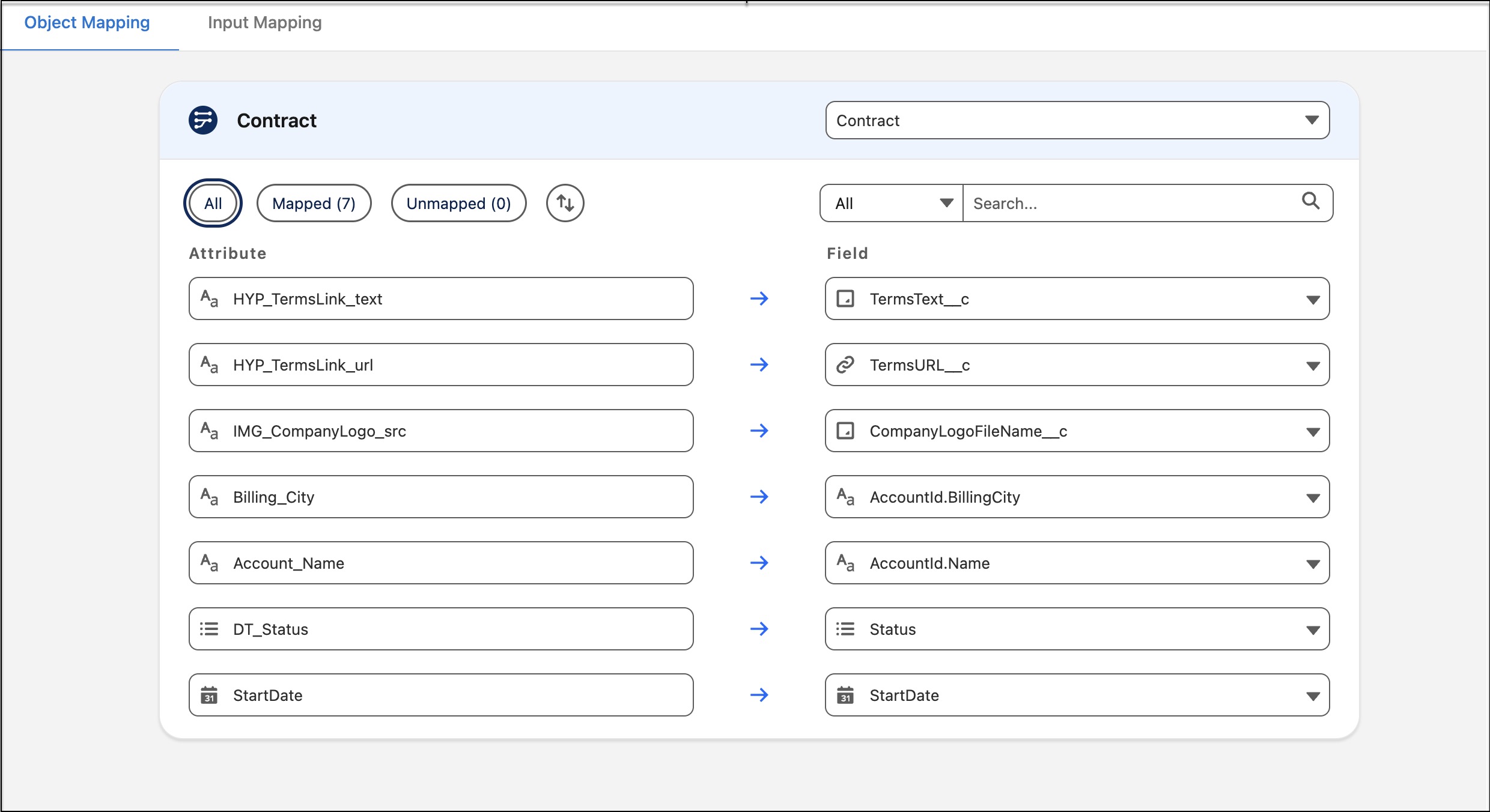This screenshot has height=812, width=1490.
Task: Click the text icon for AccountId.Name
Action: click(x=845, y=563)
